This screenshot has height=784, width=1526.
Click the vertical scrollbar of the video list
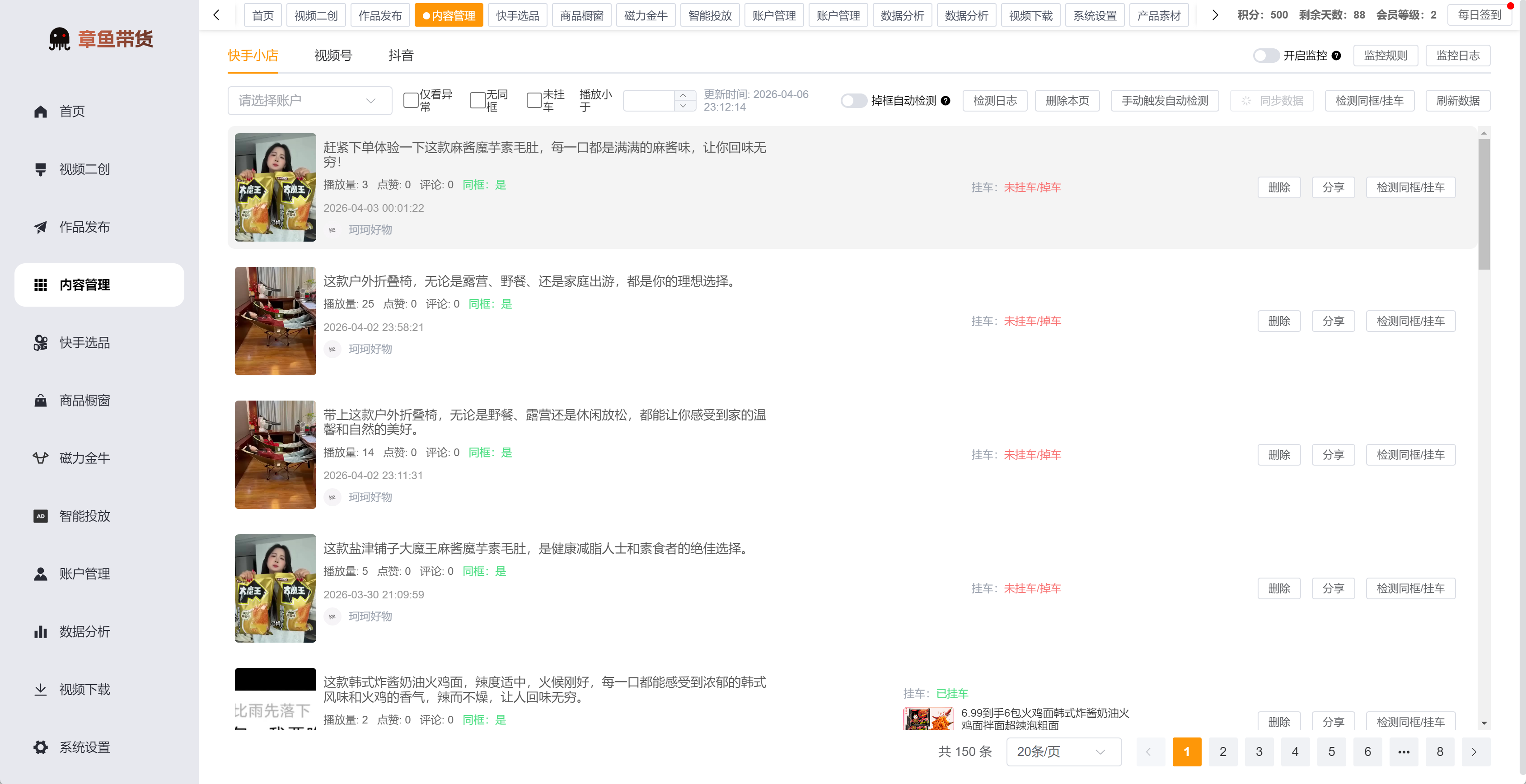(x=1484, y=204)
